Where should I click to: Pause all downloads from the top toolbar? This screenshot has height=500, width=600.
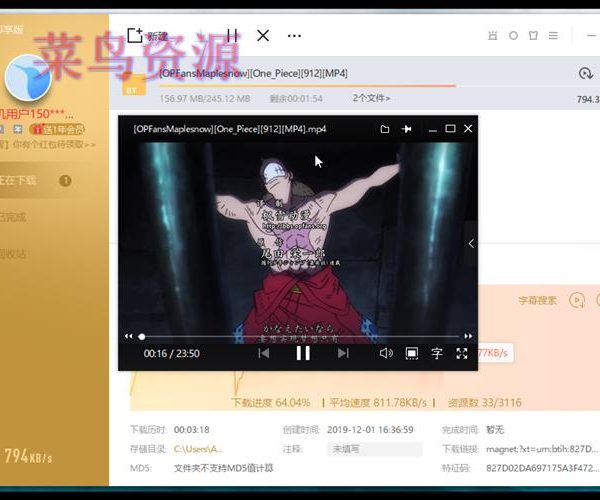pyautogui.click(x=232, y=36)
